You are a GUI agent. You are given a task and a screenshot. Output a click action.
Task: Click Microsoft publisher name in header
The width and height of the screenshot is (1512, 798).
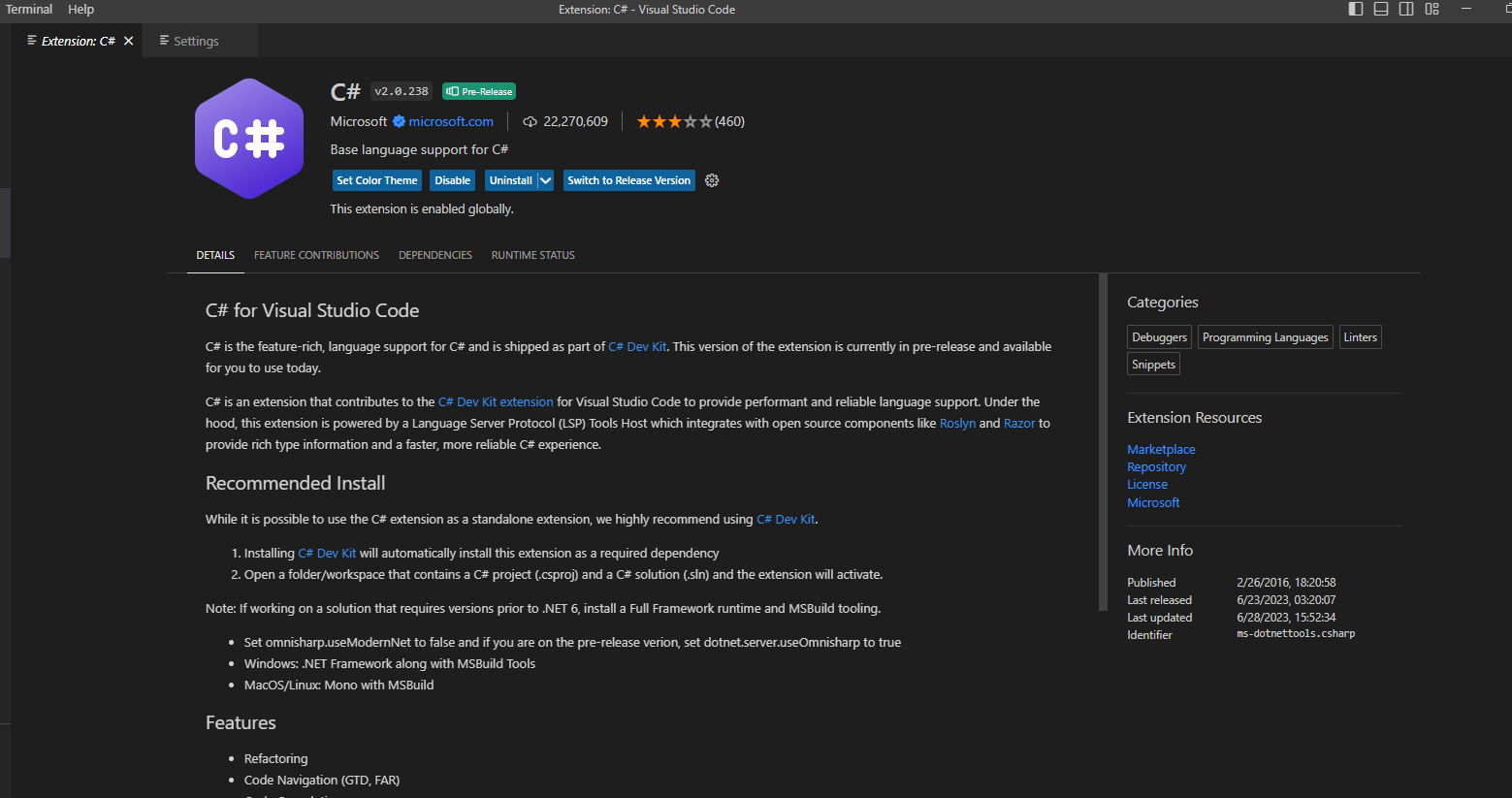click(x=359, y=121)
